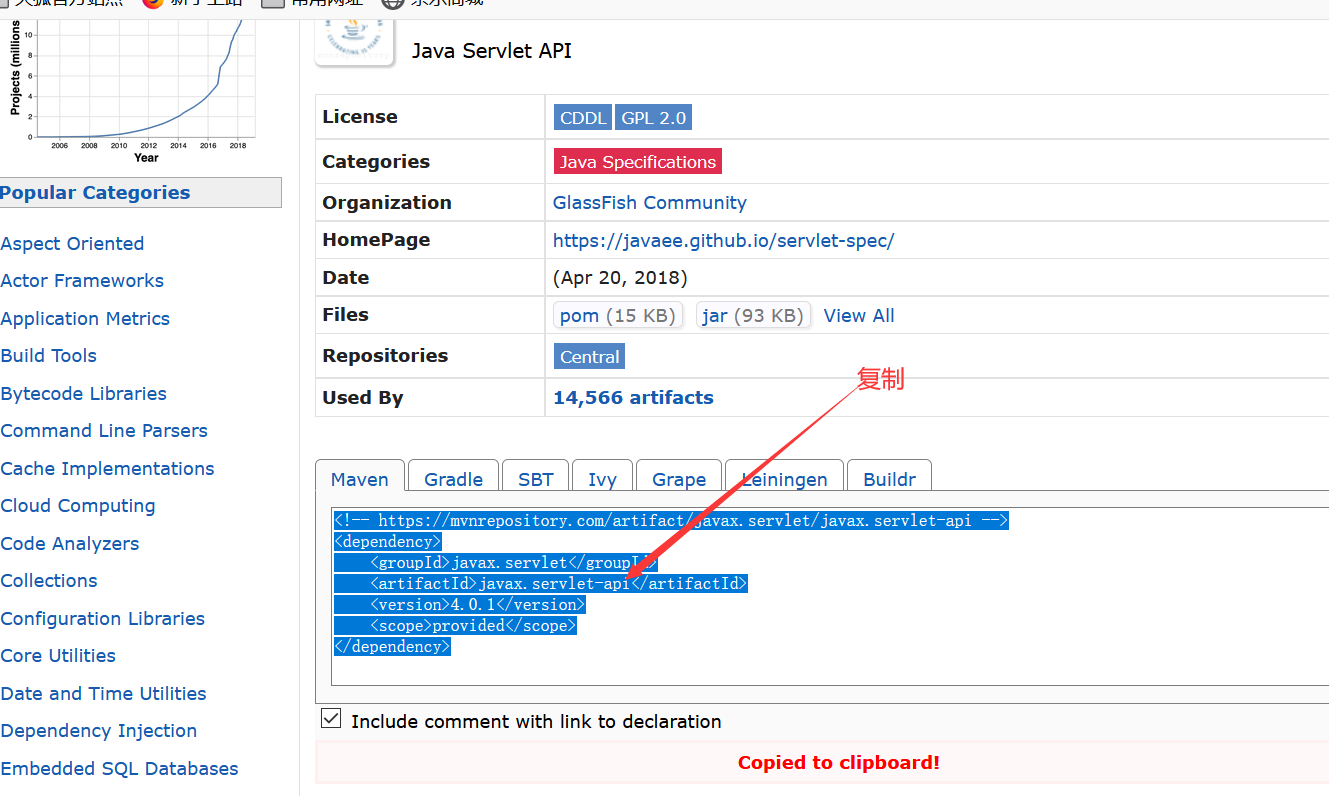Screen dimensions: 1329x796
Task: Click the groupId javax.servlet code line
Action: 513,563
